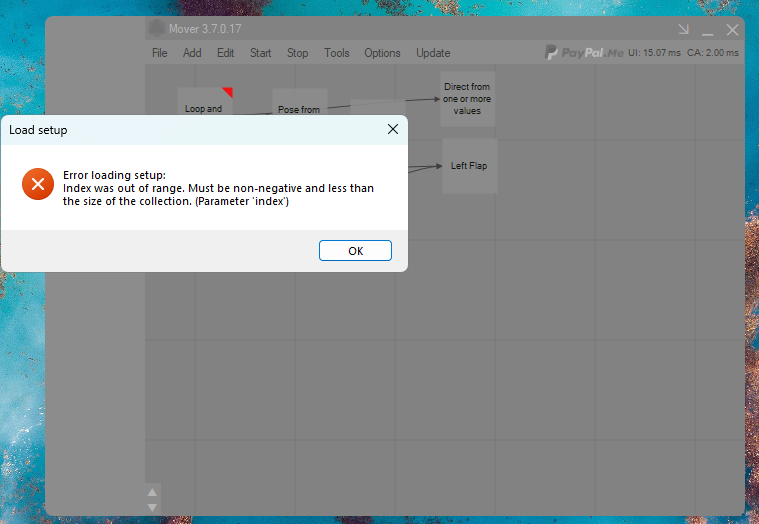
Task: Open the Update menu
Action: (x=433, y=53)
